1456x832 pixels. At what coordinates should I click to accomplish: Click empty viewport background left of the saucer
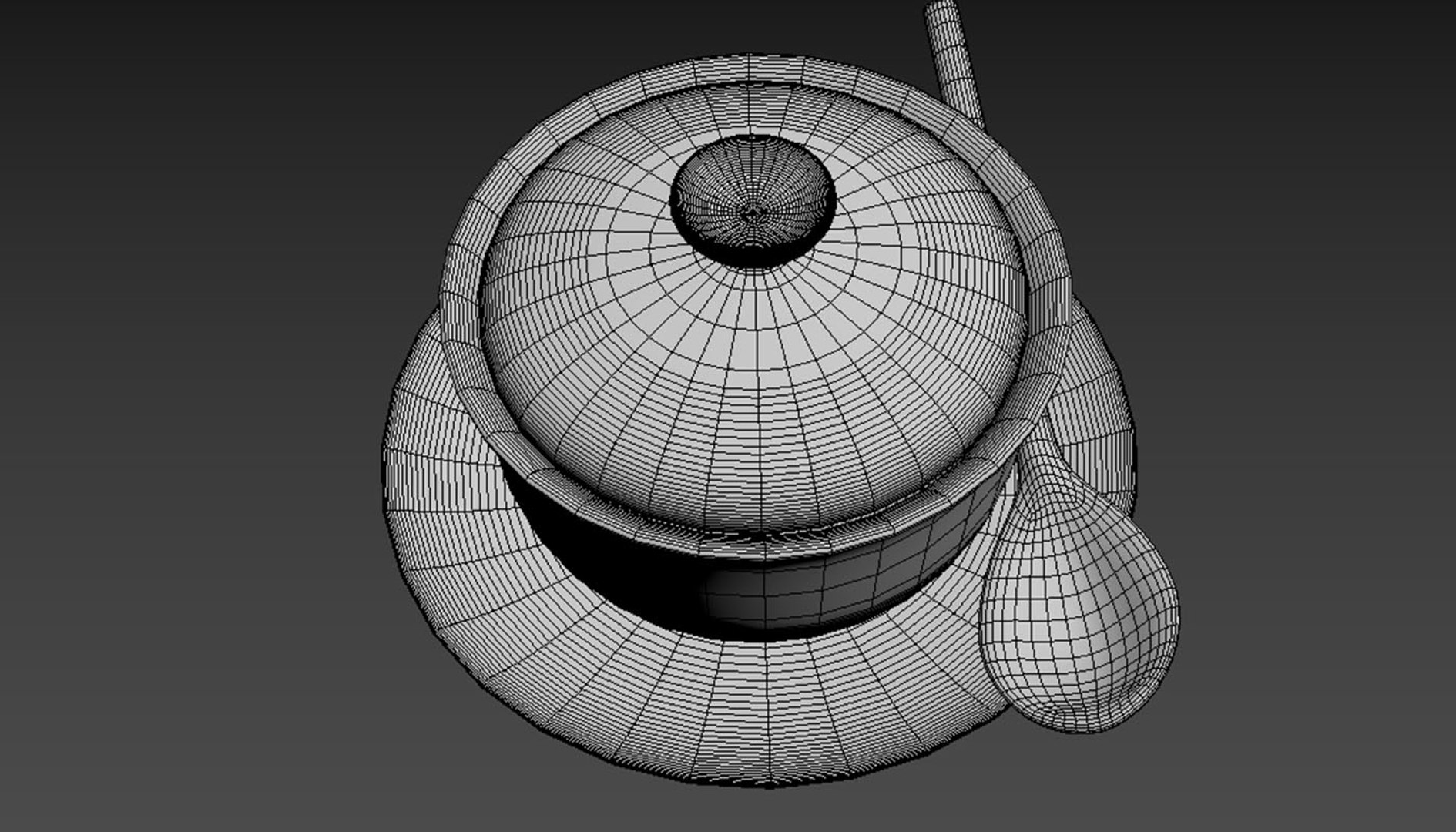(193, 462)
